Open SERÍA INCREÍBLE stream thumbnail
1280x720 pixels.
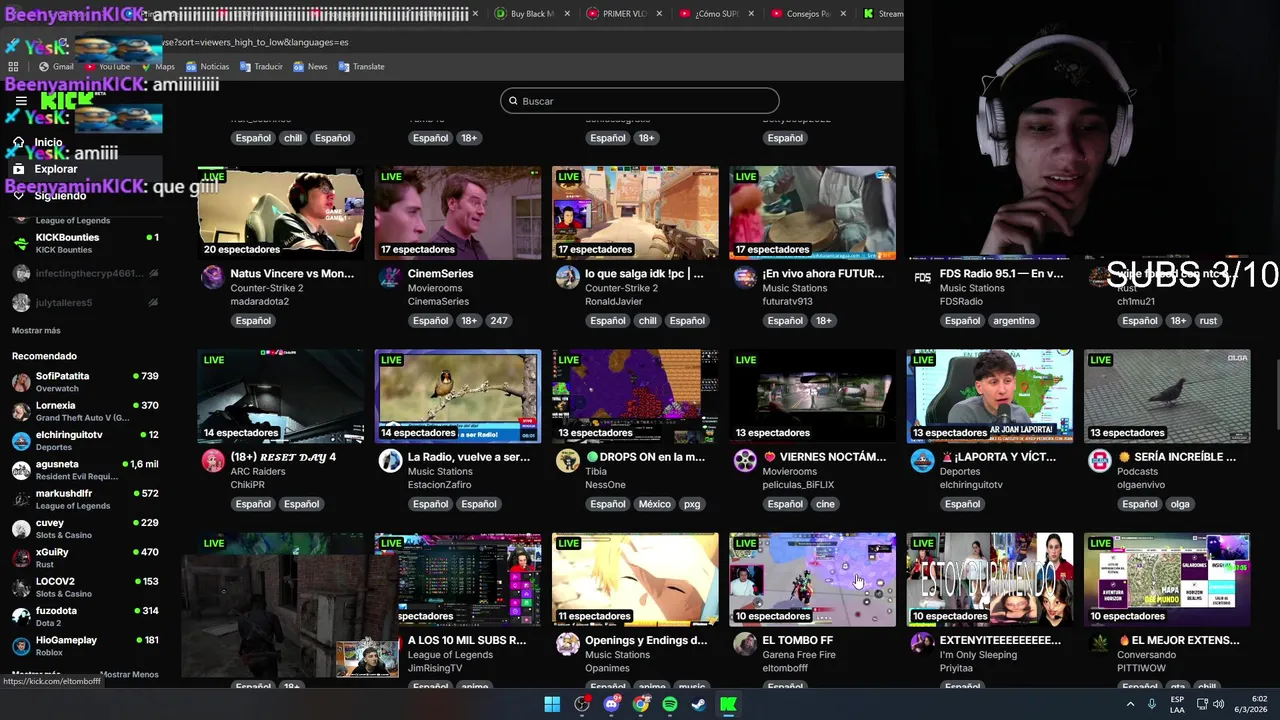pos(1167,396)
